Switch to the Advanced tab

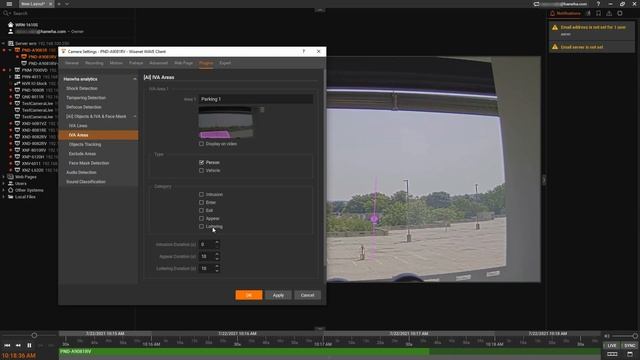(x=158, y=63)
